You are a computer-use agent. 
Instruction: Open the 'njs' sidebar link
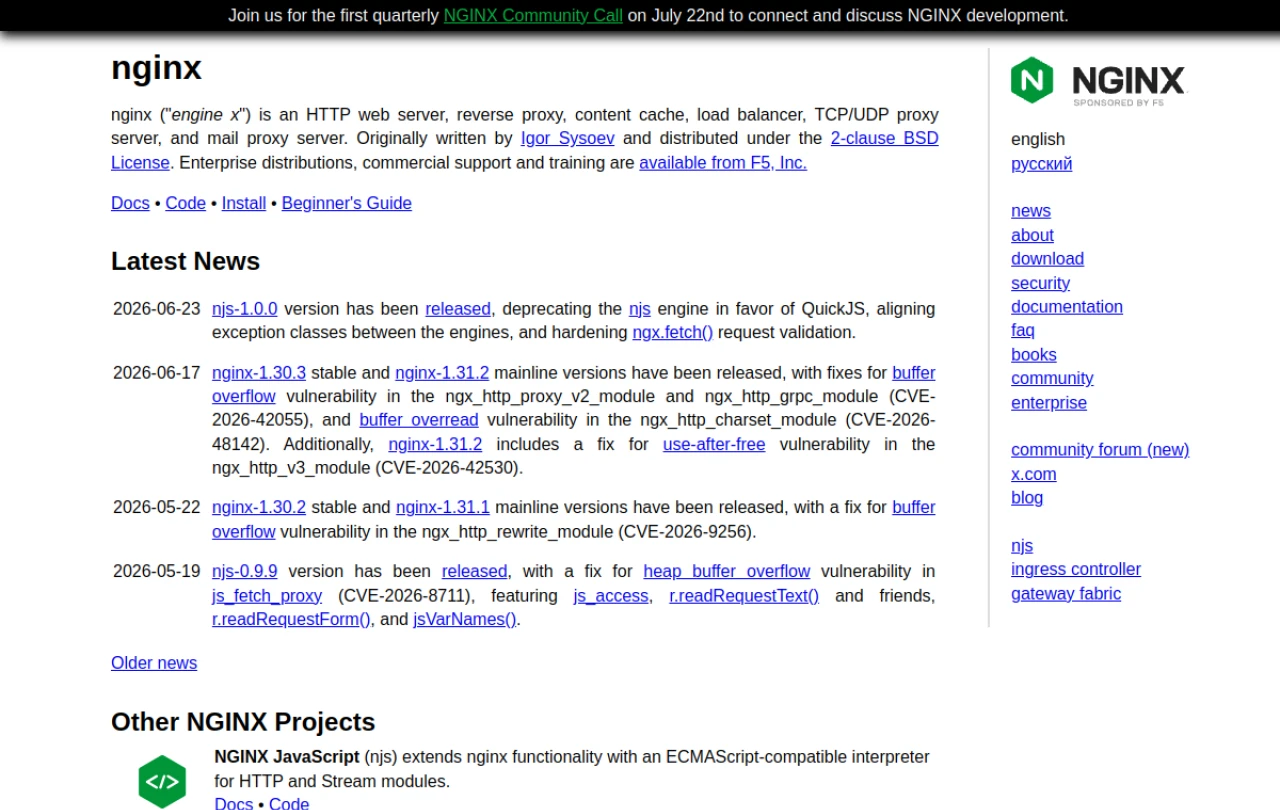pos(1022,545)
